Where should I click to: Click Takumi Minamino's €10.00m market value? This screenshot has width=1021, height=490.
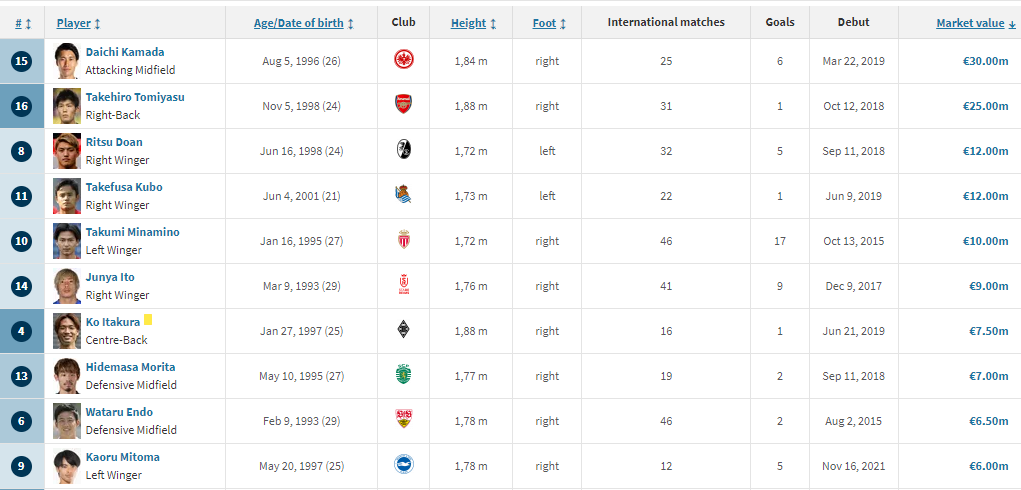pos(984,241)
